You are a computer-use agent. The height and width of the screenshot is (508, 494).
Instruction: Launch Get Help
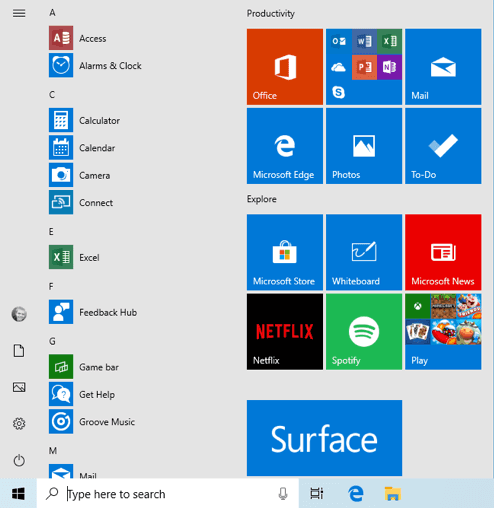click(x=82, y=394)
